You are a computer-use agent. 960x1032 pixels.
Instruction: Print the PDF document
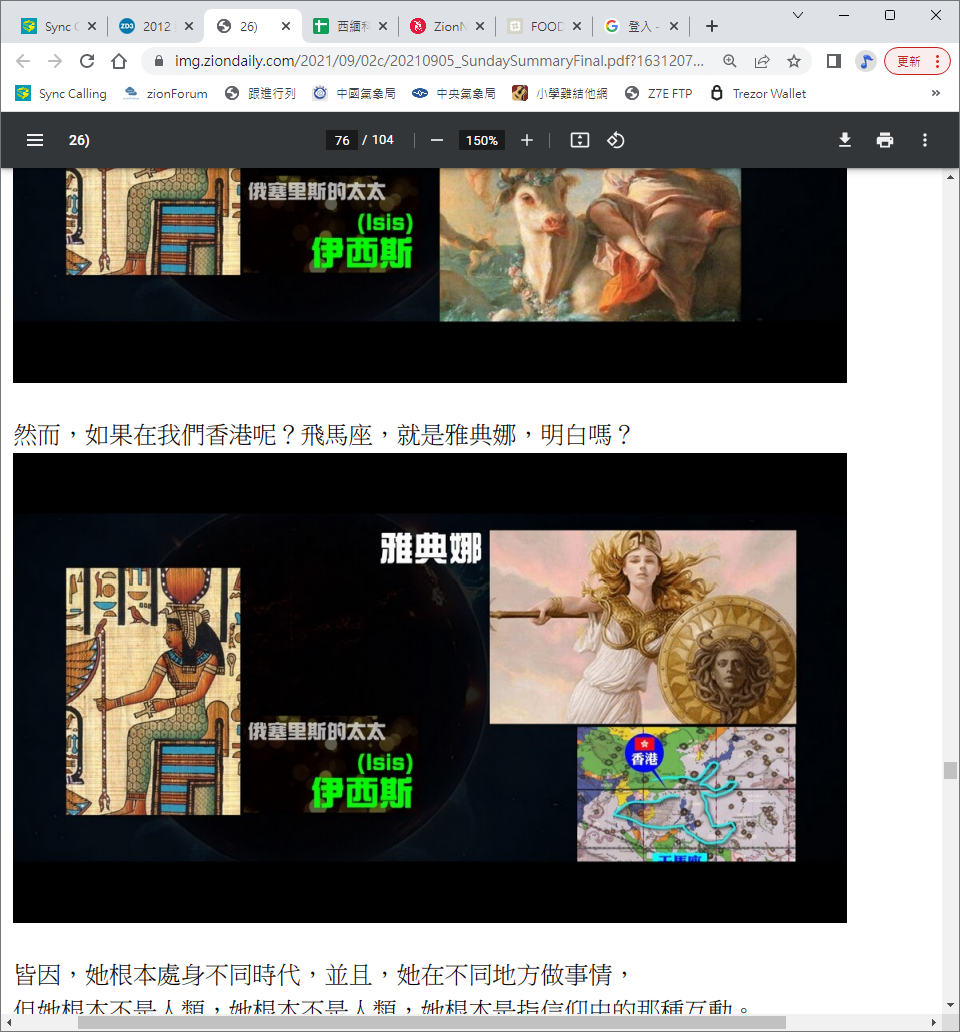click(885, 140)
